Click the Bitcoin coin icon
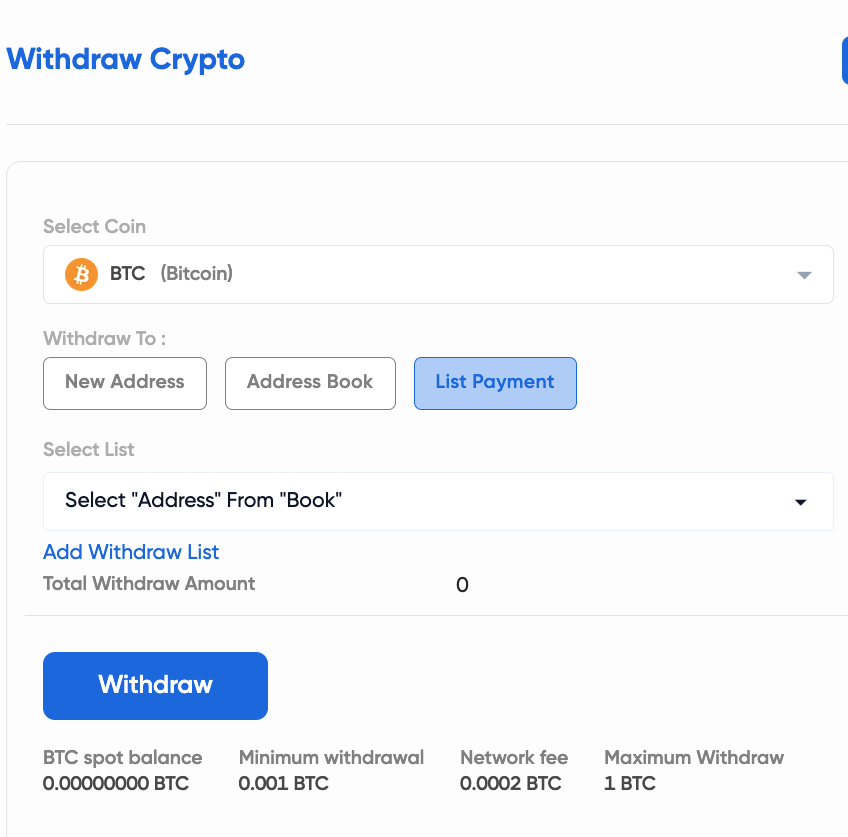This screenshot has height=837, width=848. tap(81, 274)
